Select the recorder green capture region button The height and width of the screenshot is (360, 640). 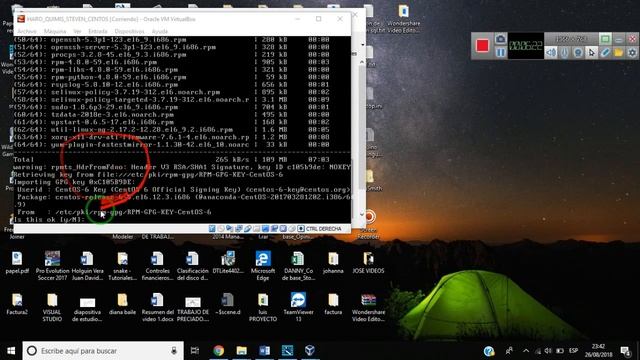605,39
